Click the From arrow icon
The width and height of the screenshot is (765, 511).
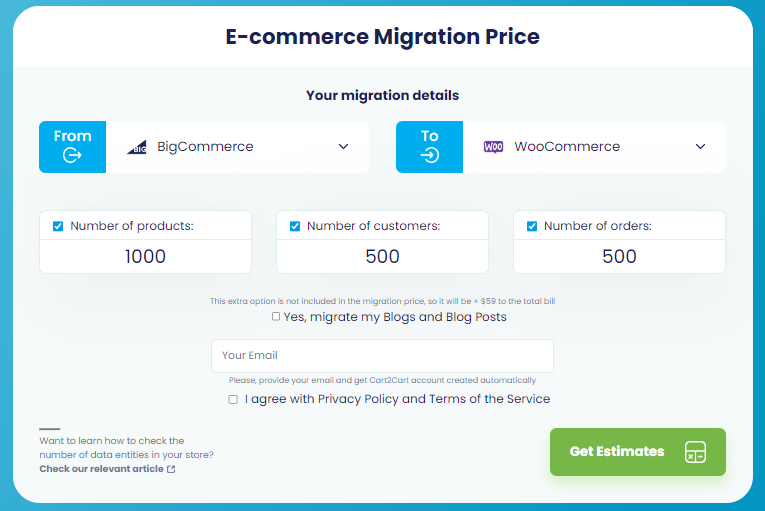click(x=72, y=156)
